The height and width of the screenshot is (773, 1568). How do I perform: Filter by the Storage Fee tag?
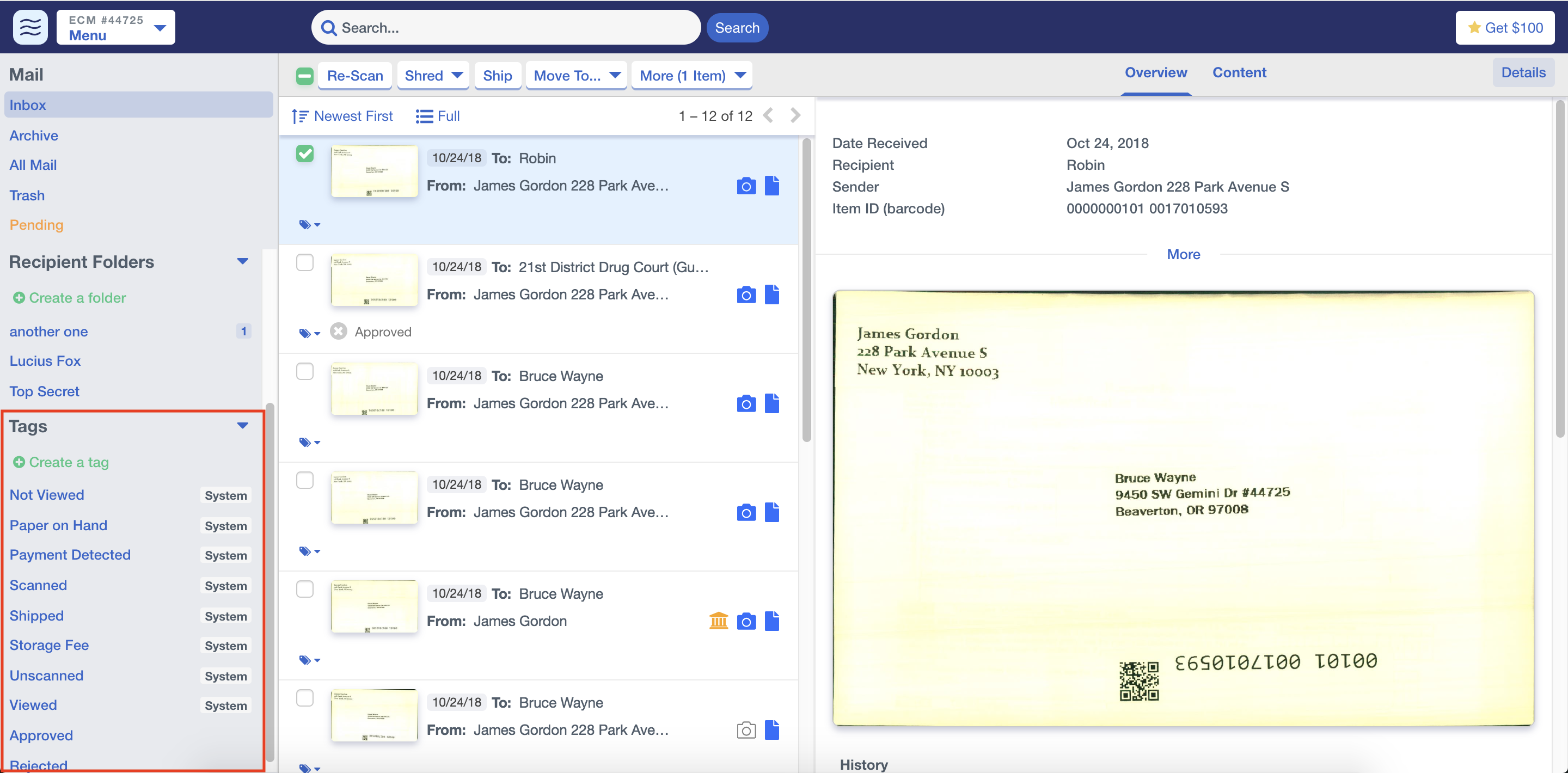pyautogui.click(x=50, y=645)
